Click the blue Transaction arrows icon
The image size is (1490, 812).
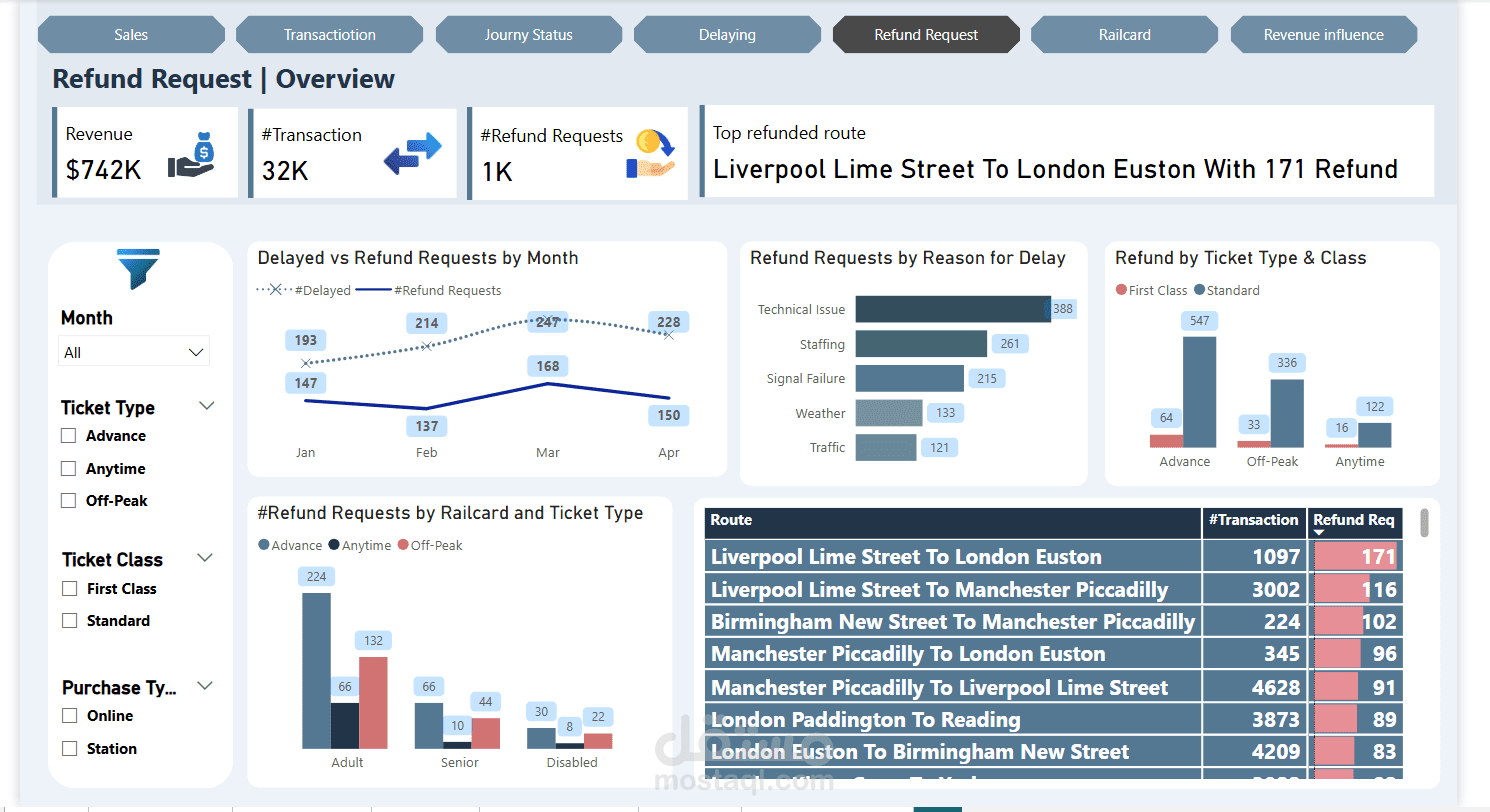(x=413, y=154)
